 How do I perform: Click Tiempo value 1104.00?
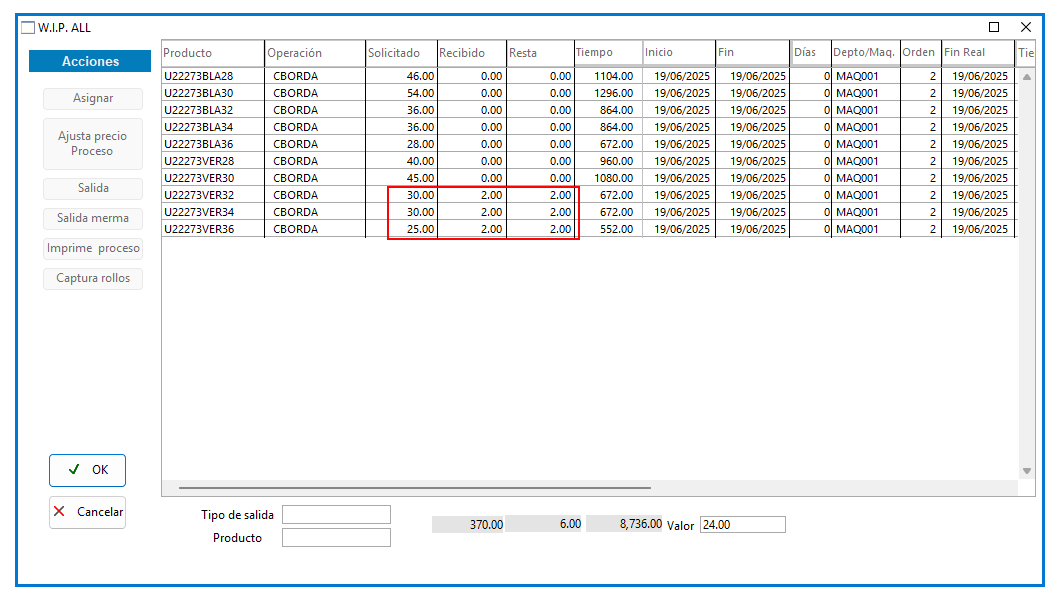click(614, 76)
